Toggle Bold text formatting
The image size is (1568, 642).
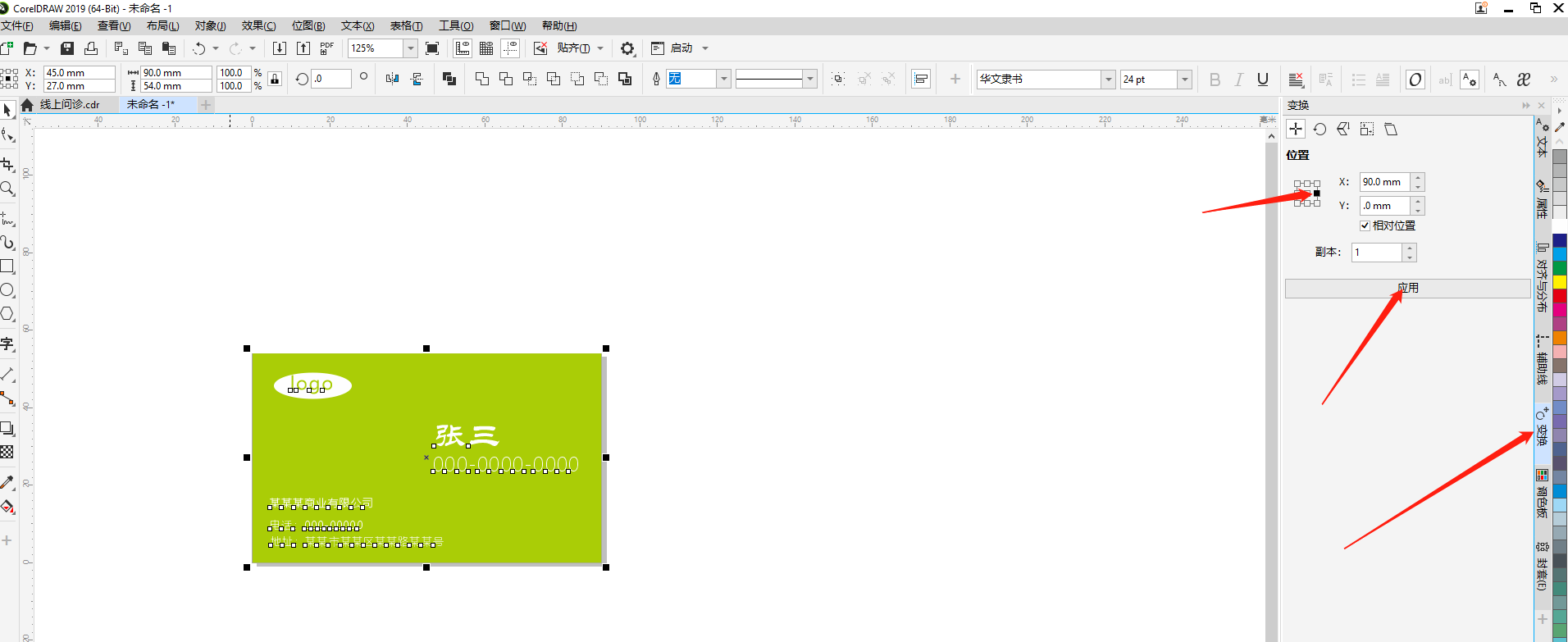pyautogui.click(x=1215, y=79)
